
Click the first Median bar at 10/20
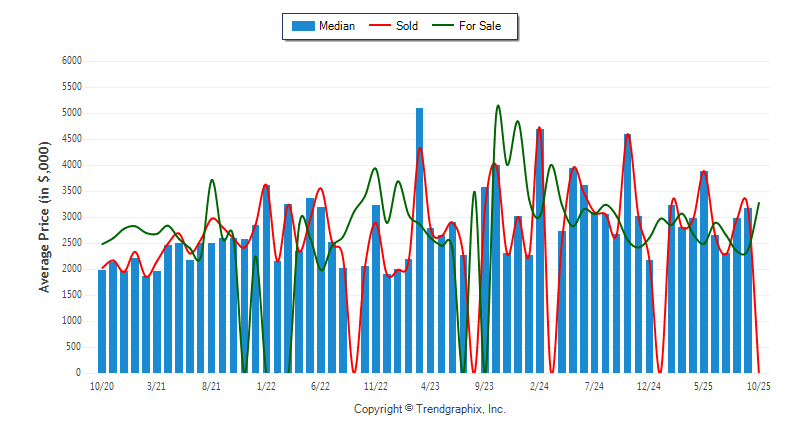(x=102, y=321)
